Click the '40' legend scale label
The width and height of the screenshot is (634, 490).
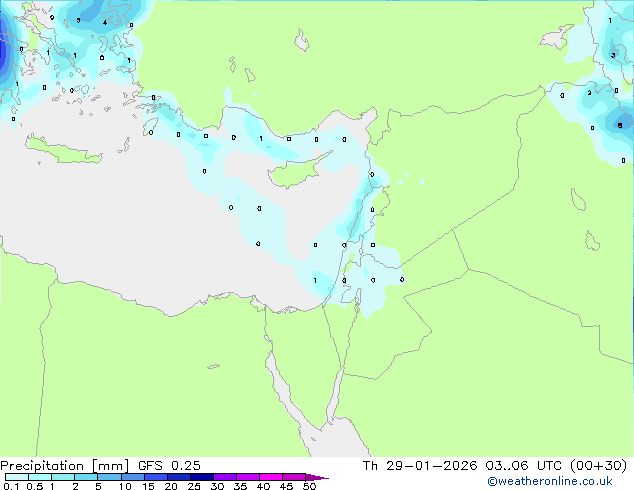pyautogui.click(x=263, y=486)
